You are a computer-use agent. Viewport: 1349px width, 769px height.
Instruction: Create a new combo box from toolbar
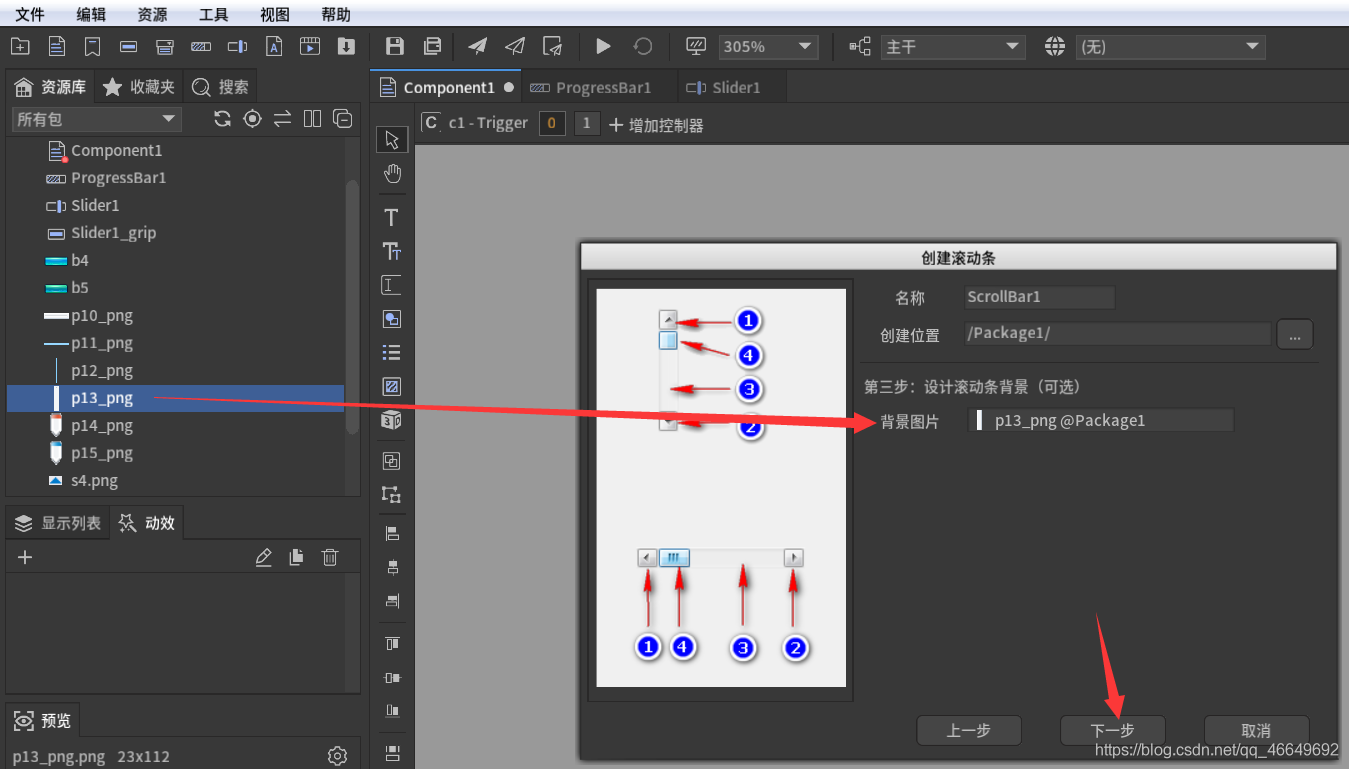tap(165, 47)
